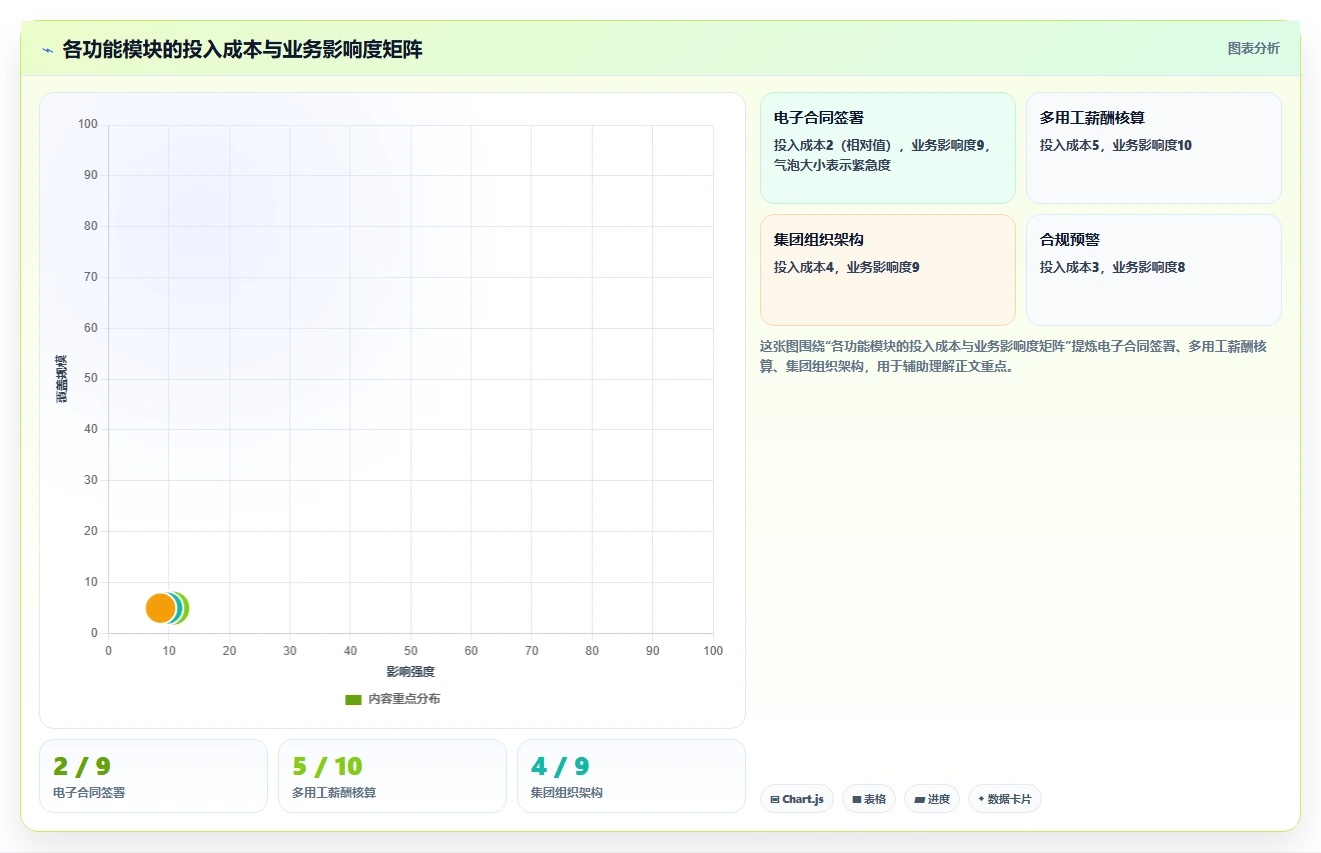Click the 70 tick on the y-axis

click(x=91, y=277)
